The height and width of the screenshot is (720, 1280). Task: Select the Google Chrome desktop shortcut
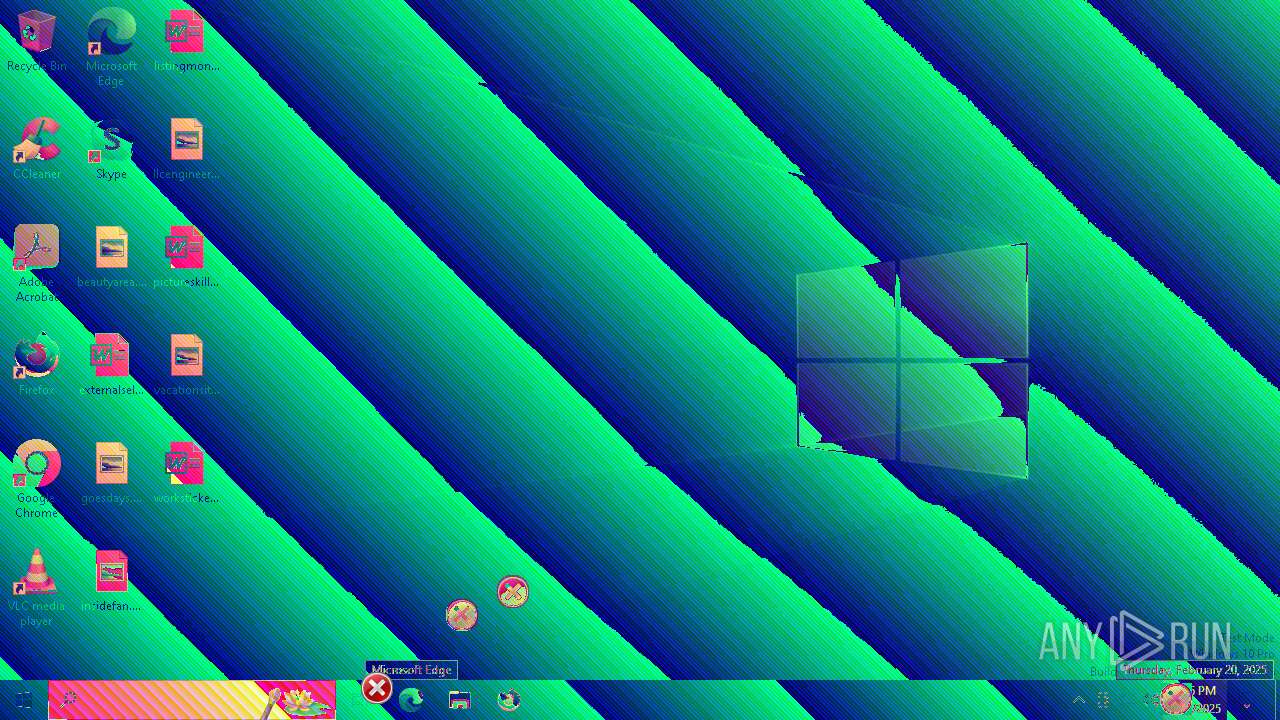click(x=37, y=478)
